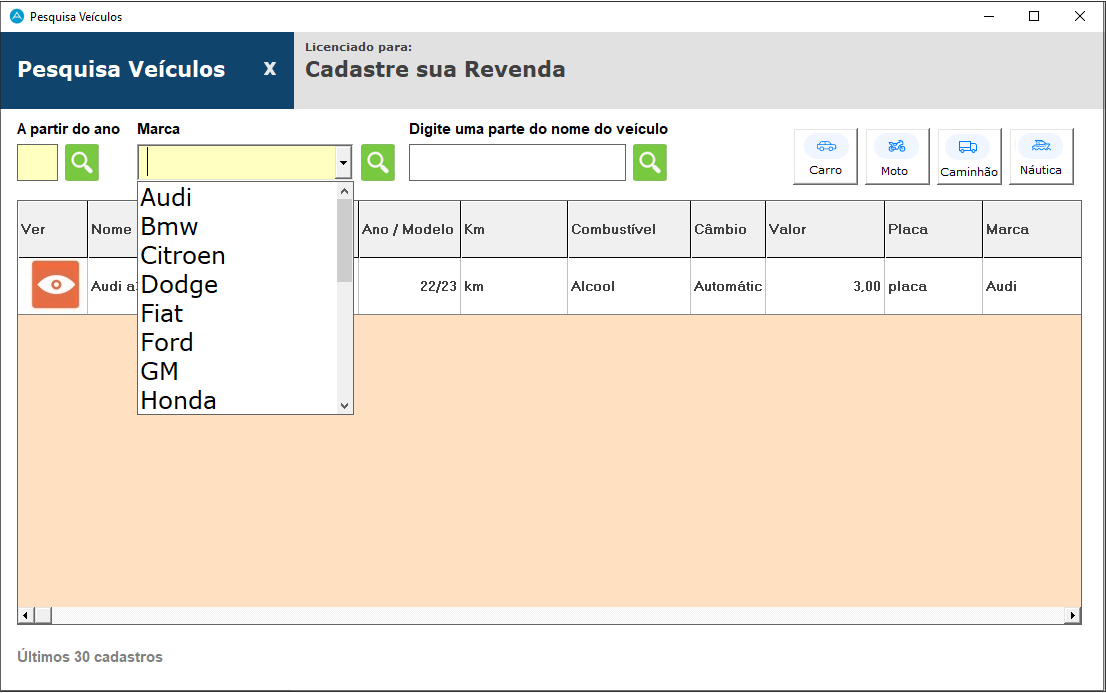Select Audi from the brand list

237,197
